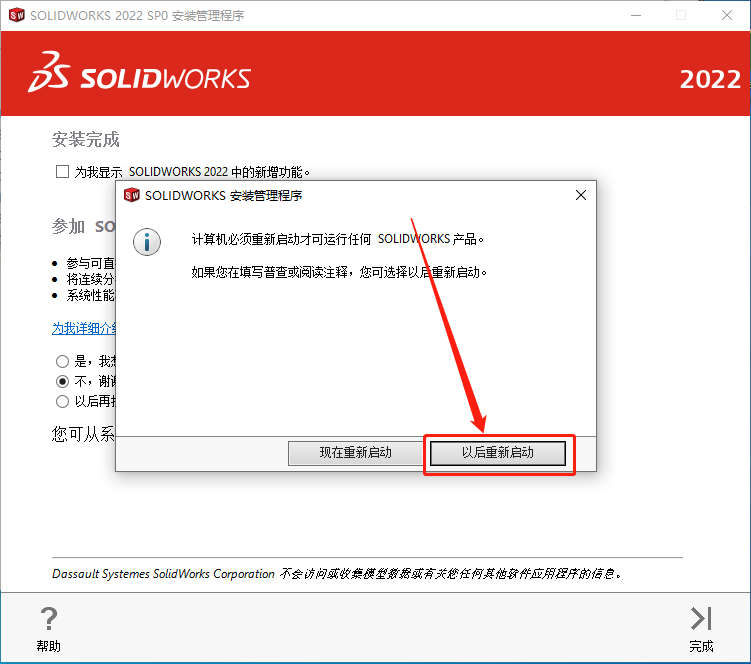Click the Dassault 3DS logo in banner

(48, 72)
